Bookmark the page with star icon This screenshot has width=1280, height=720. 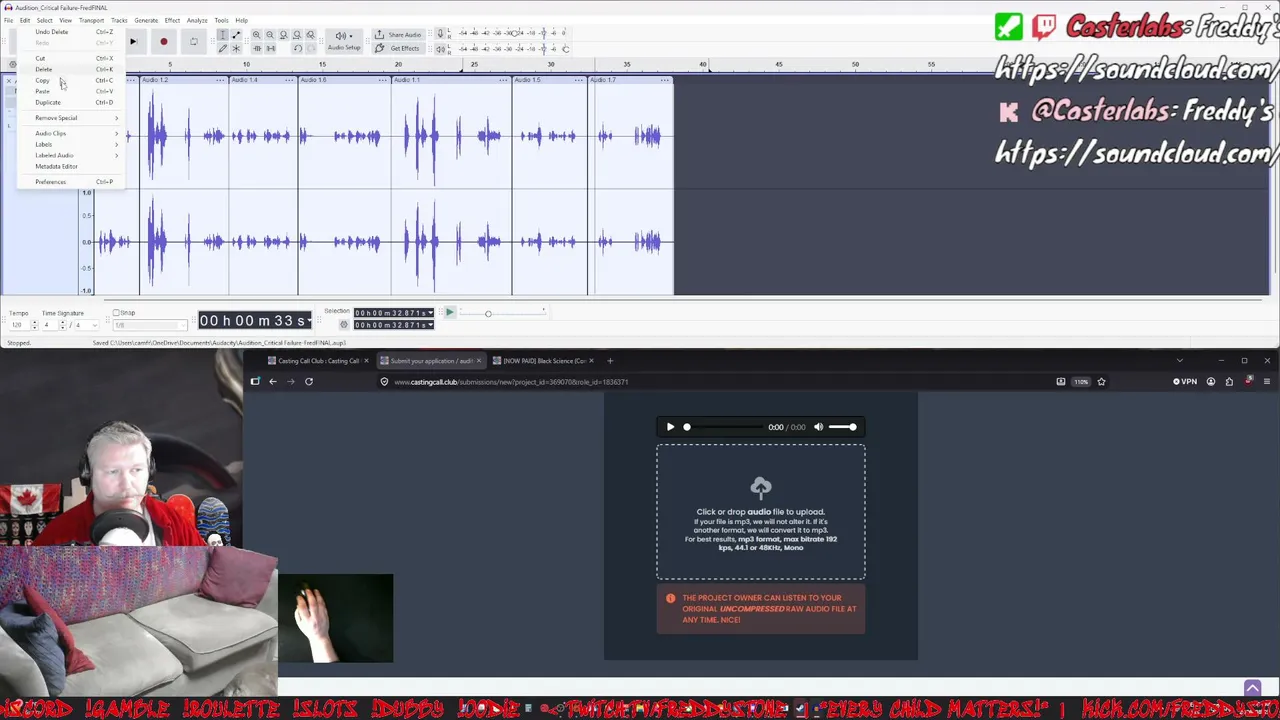[x=1101, y=381]
